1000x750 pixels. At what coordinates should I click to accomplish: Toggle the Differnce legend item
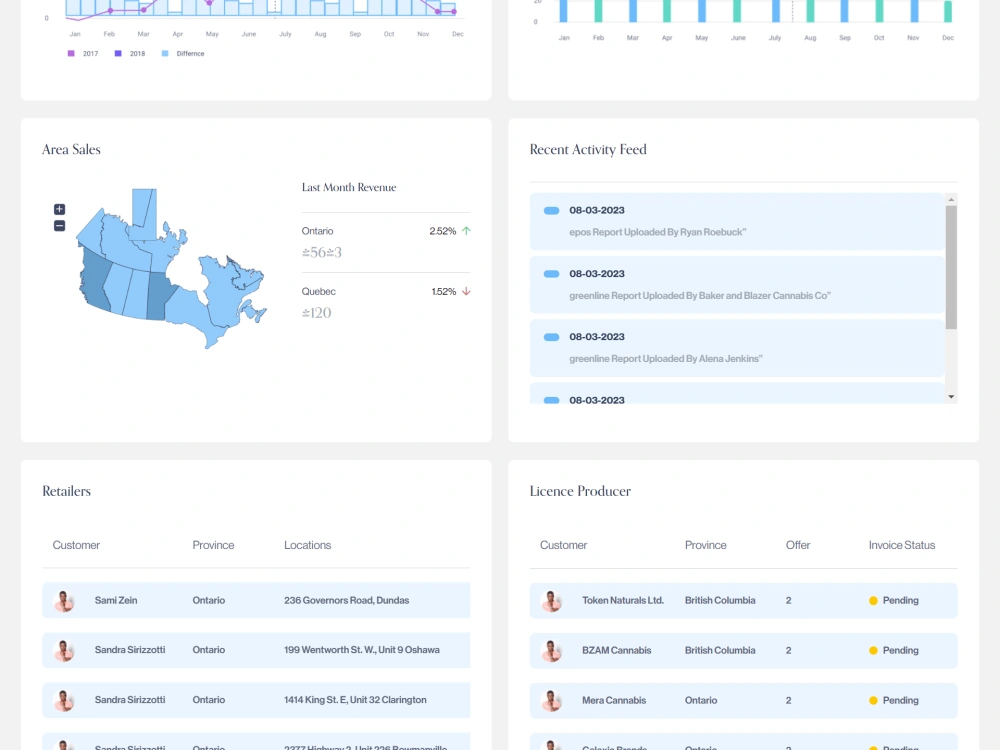pyautogui.click(x=183, y=54)
